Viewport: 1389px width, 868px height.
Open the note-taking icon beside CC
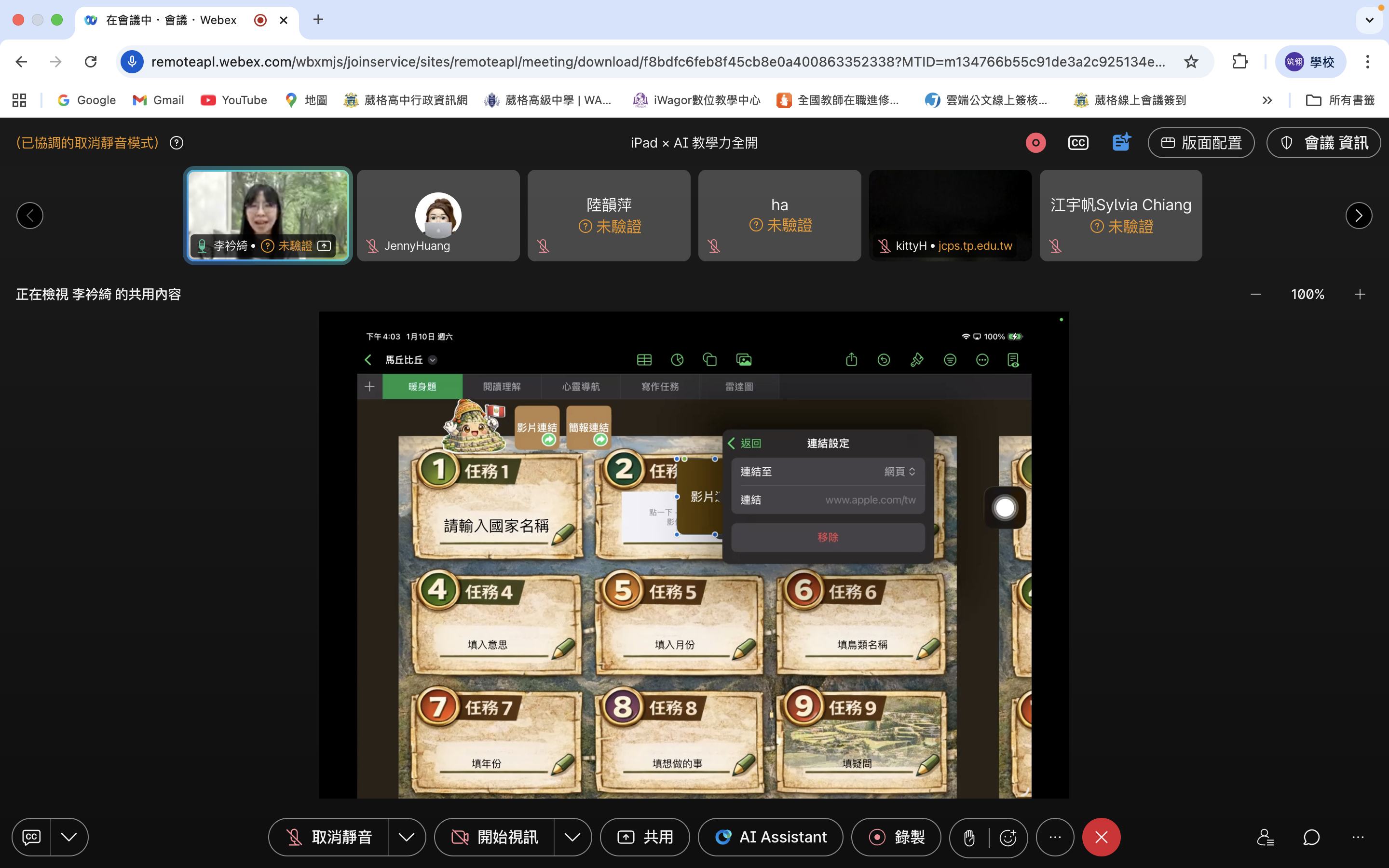[1120, 142]
